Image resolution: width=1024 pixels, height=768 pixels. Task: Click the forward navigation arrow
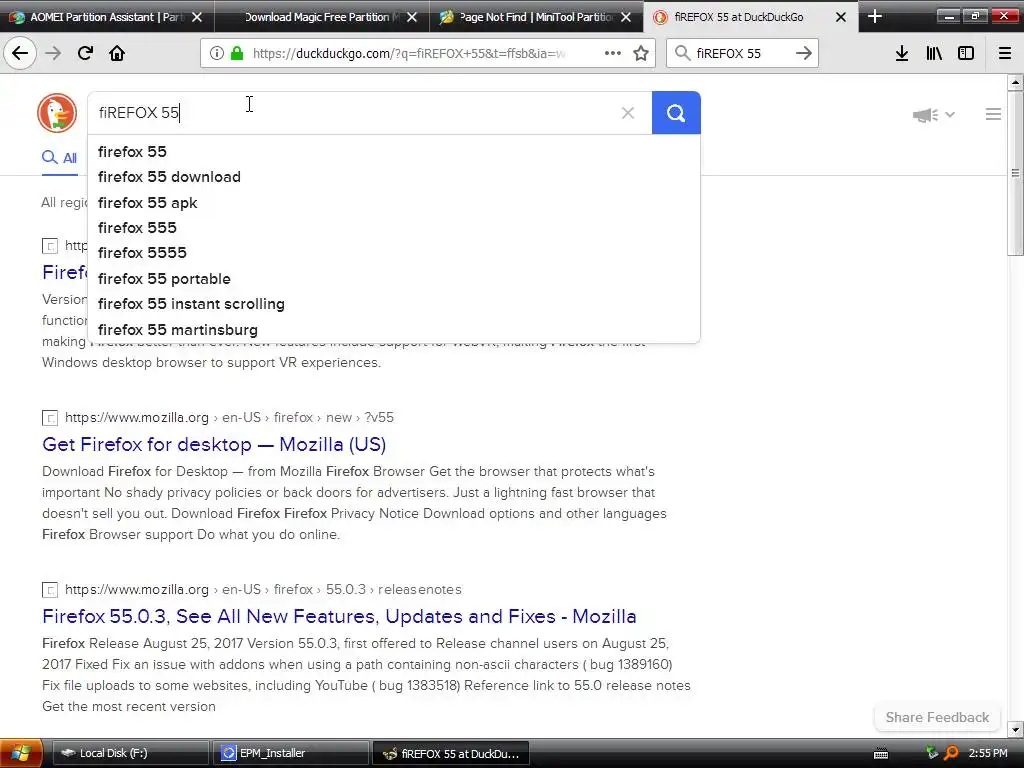53,53
